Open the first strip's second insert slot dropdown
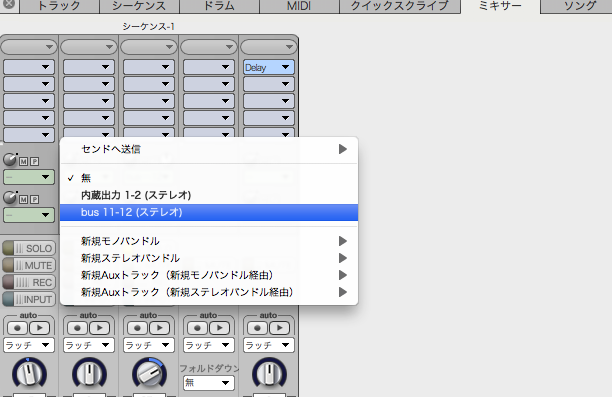 click(x=28, y=84)
